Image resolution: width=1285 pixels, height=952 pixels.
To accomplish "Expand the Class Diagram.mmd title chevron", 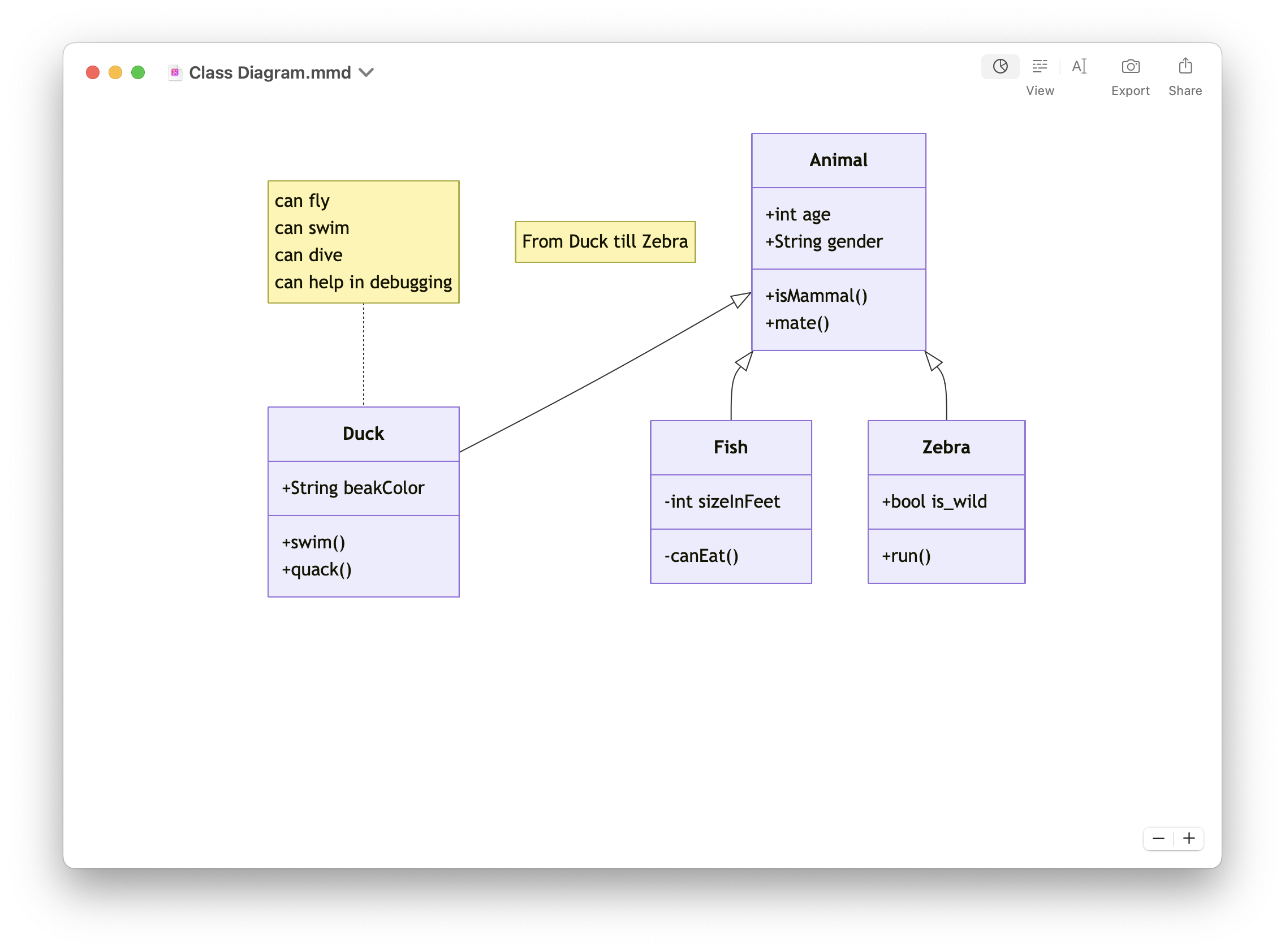I will pos(366,72).
